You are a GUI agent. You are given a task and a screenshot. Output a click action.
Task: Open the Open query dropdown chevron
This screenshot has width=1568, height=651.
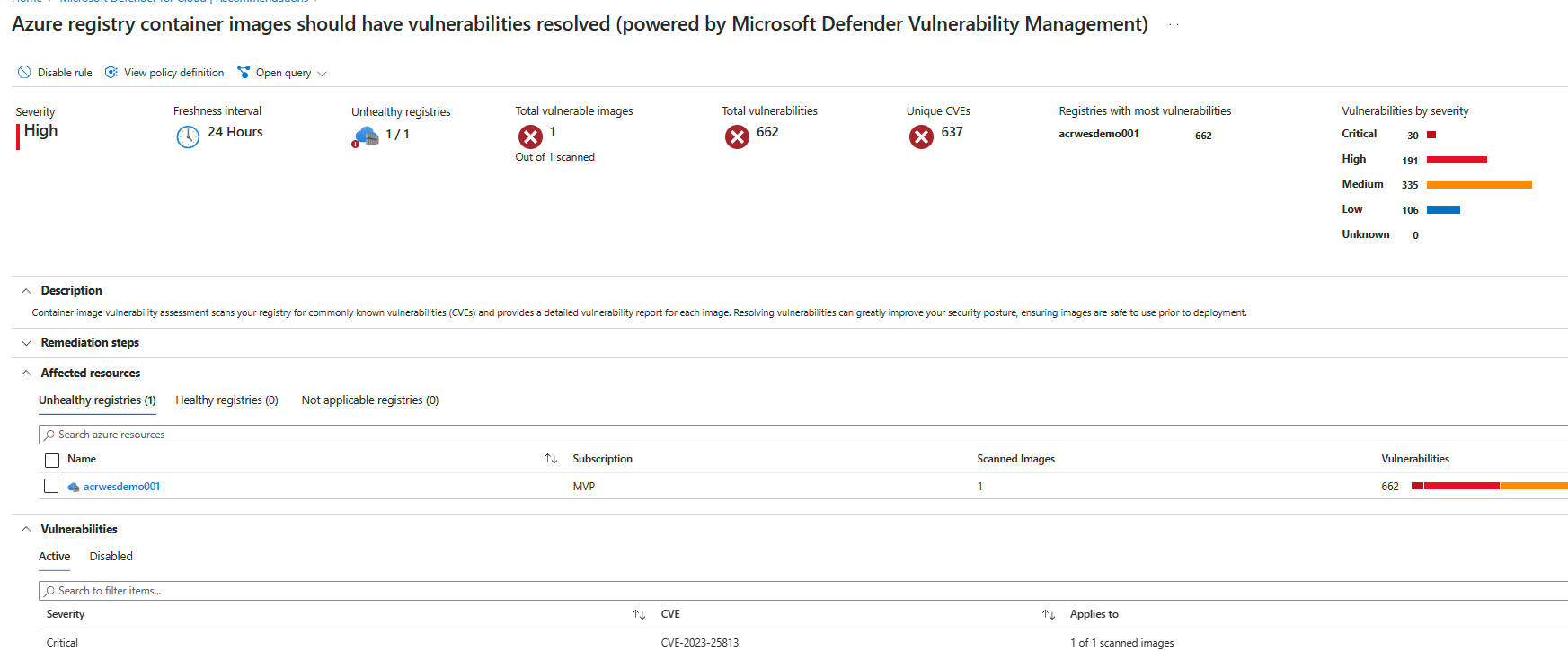click(323, 74)
